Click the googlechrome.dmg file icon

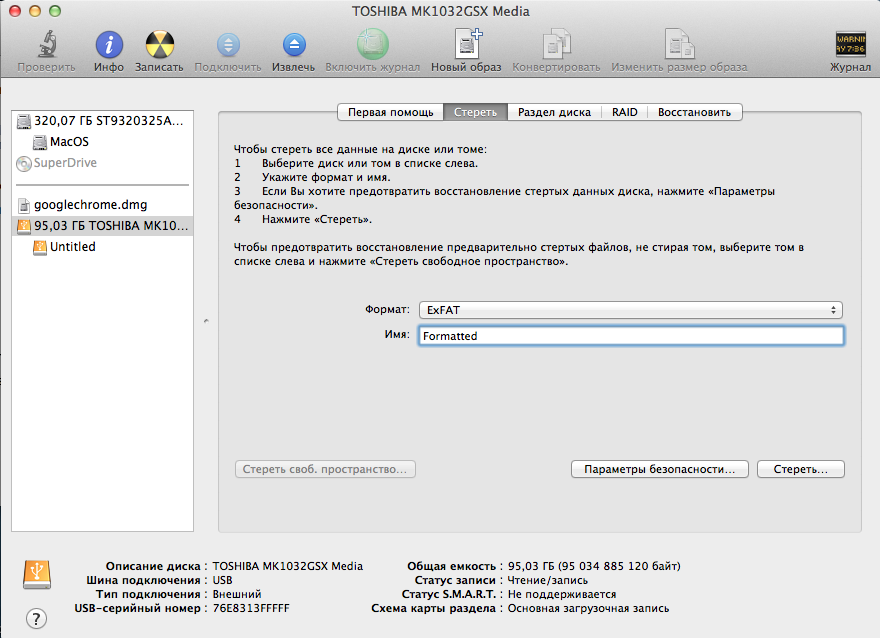pyautogui.click(x=24, y=205)
